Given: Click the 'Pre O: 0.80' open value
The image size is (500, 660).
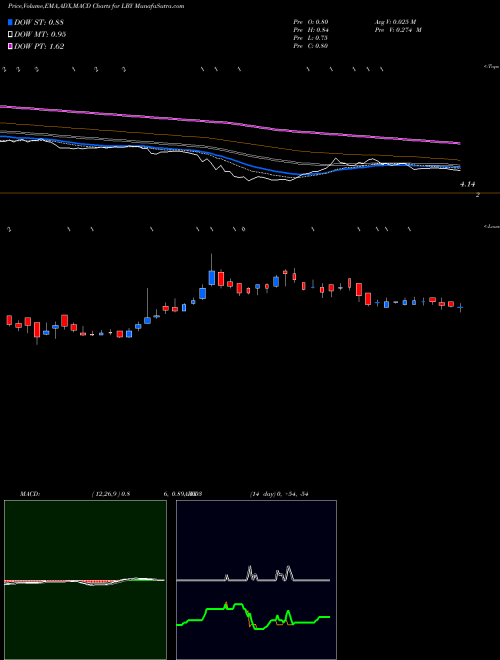Looking at the screenshot, I should 311,22.
